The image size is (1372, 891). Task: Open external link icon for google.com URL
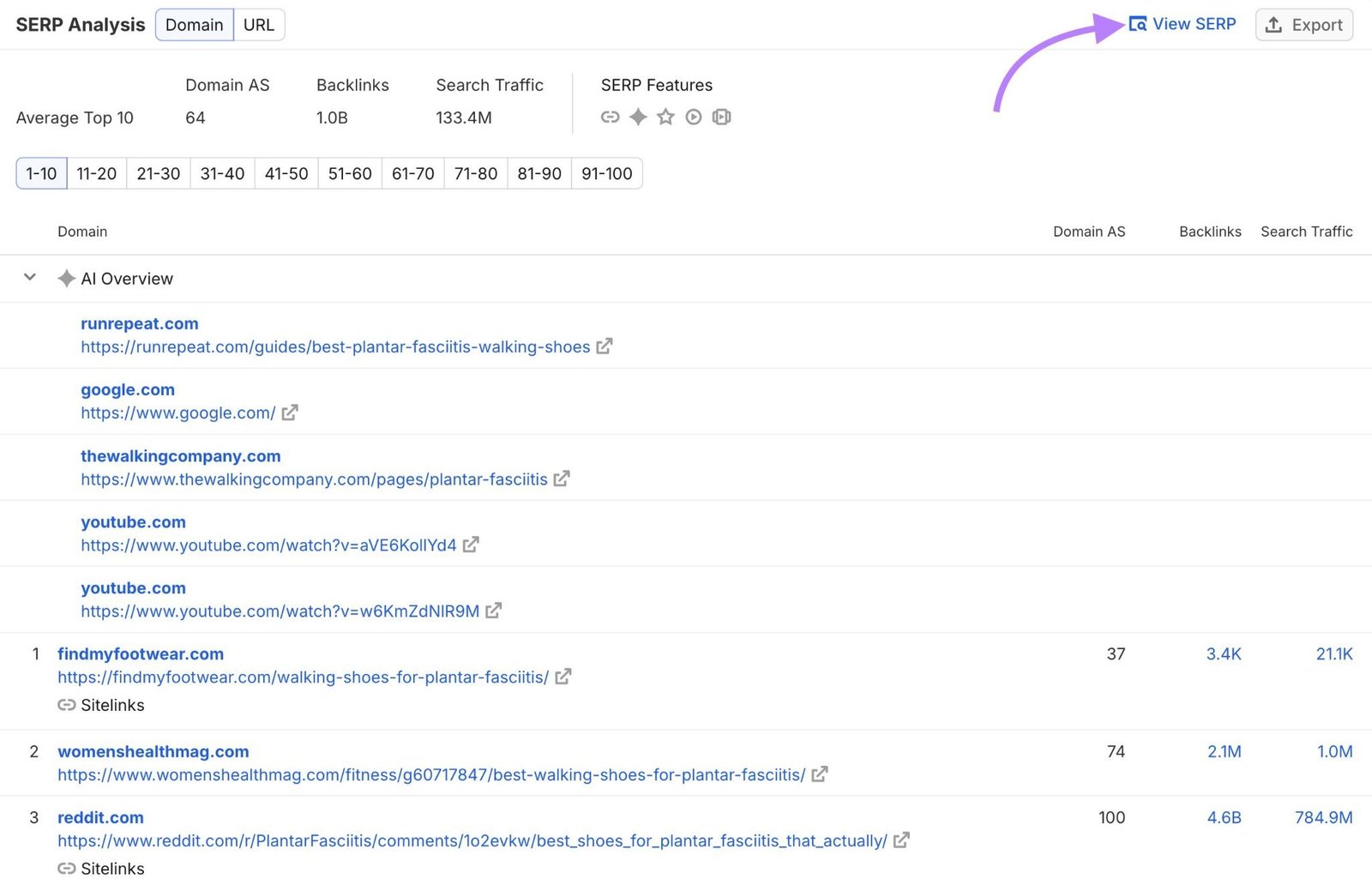click(290, 412)
